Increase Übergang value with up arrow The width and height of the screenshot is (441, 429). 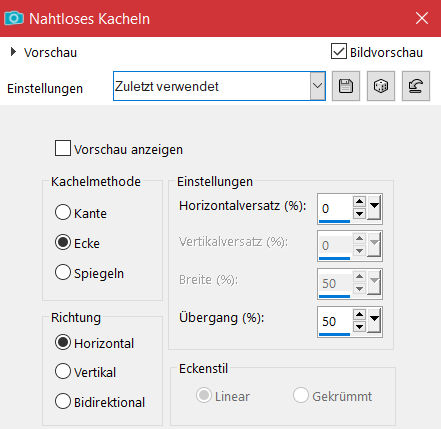click(359, 315)
